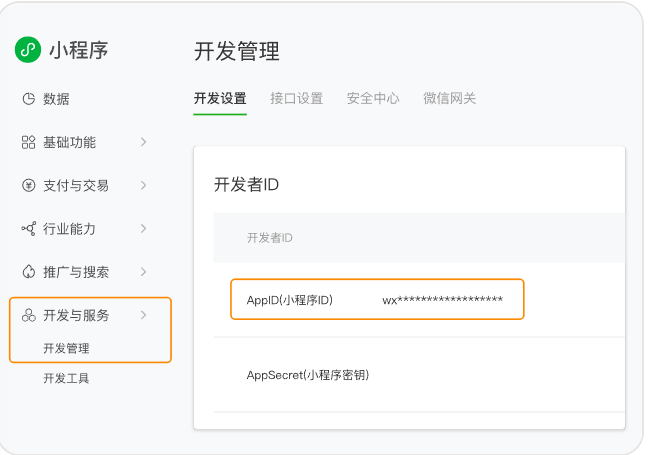Click the 小程序 title text
The width and height of the screenshot is (652, 455).
79,50
